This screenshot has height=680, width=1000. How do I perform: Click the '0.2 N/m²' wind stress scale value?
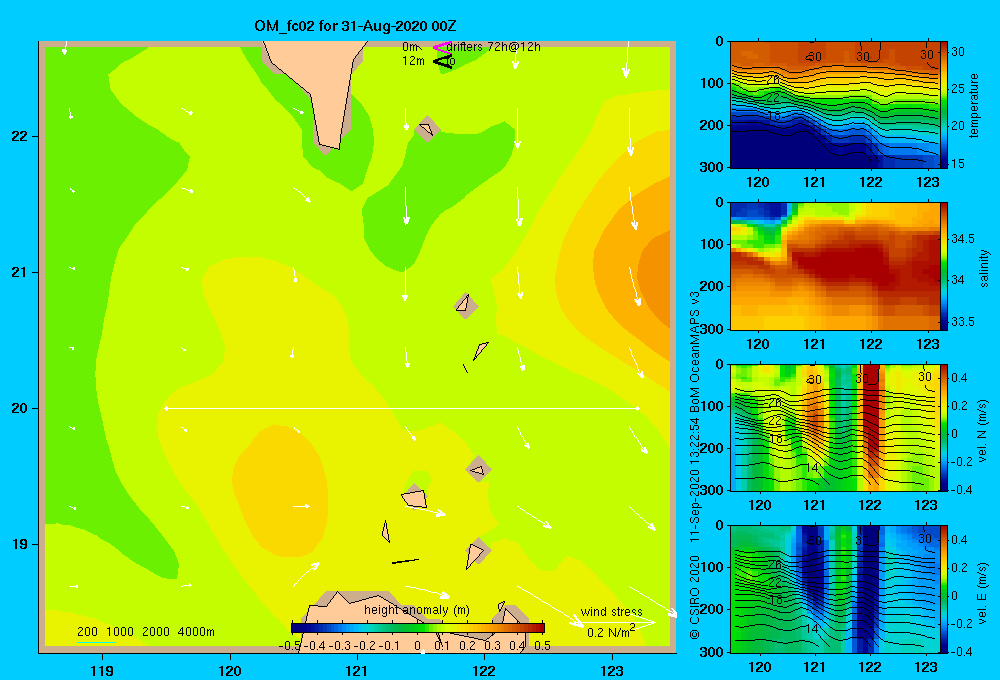point(610,632)
